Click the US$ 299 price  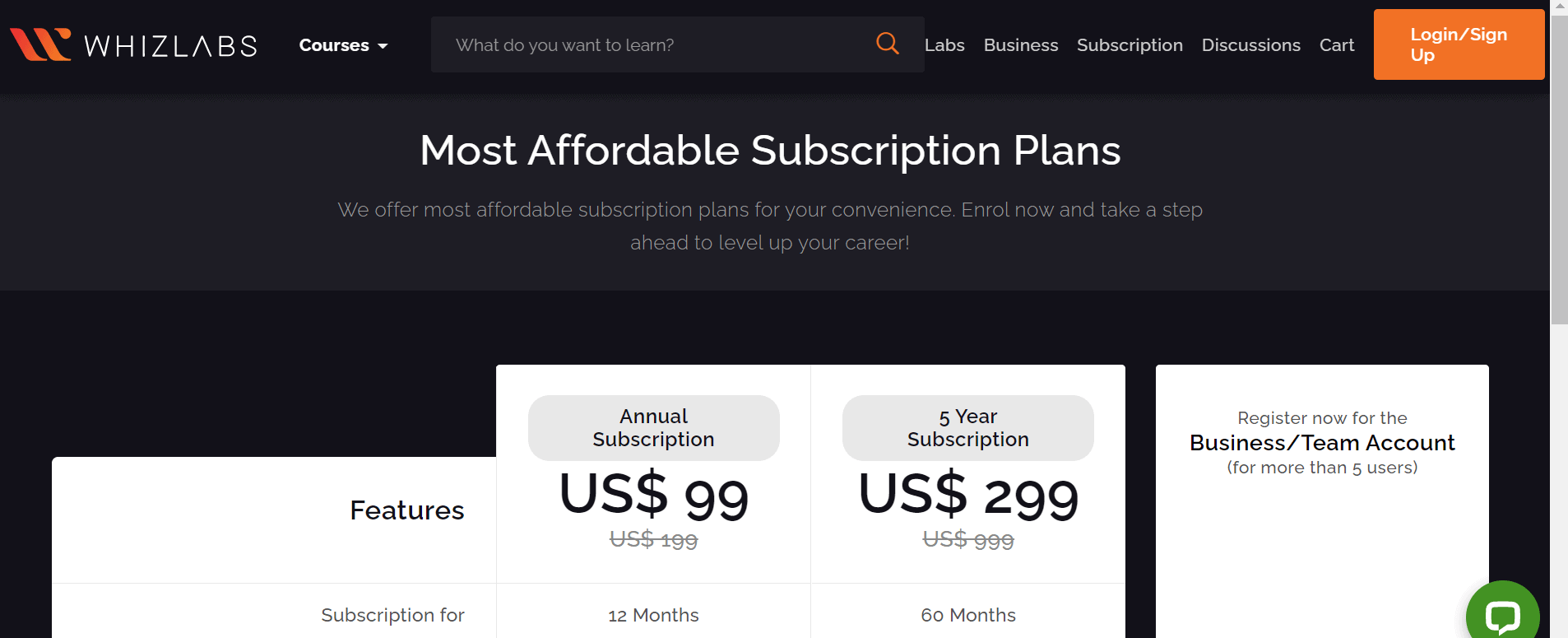point(968,496)
